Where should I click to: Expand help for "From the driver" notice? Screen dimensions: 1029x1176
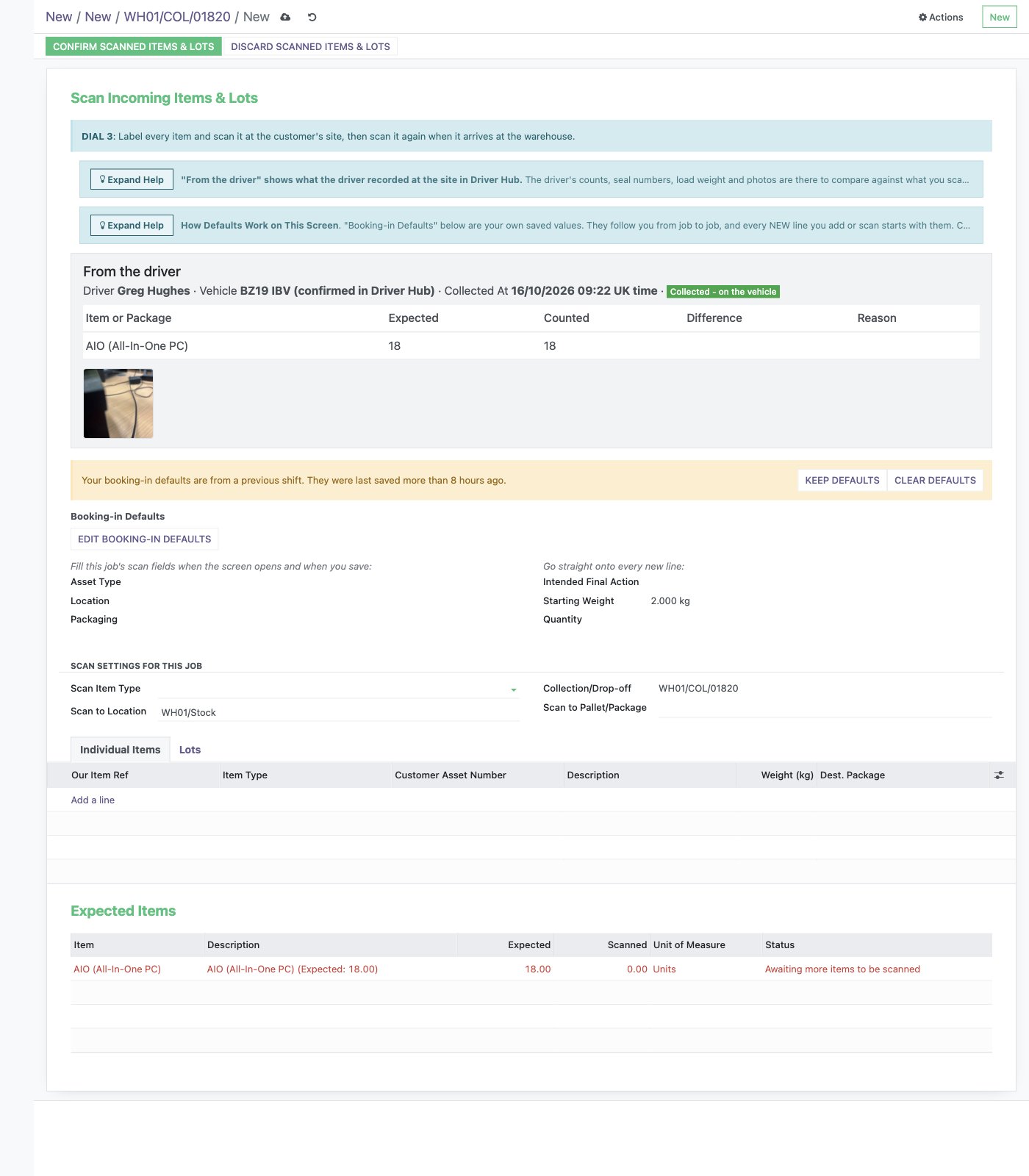tap(132, 179)
